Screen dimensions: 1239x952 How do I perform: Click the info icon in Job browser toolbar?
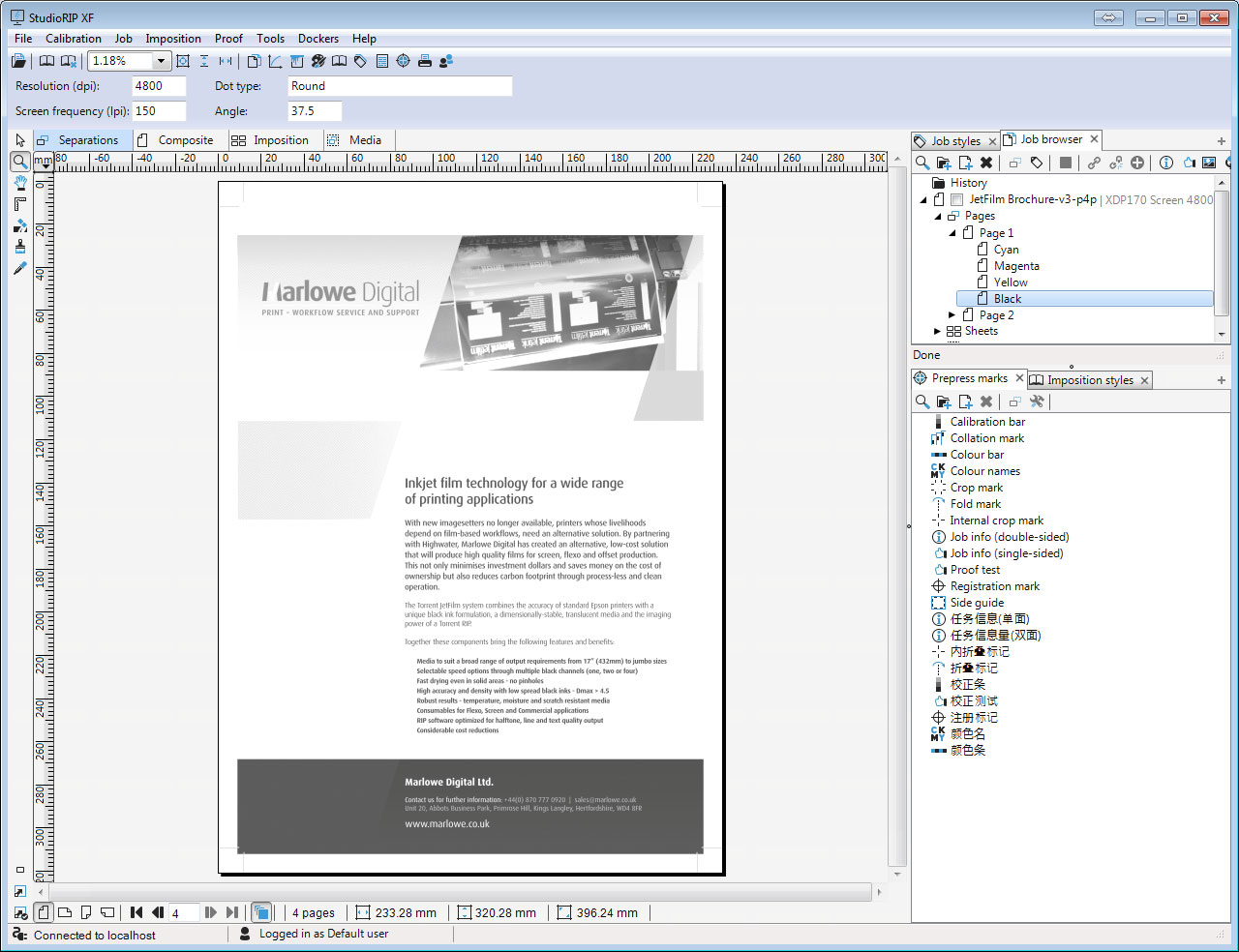pyautogui.click(x=1165, y=163)
